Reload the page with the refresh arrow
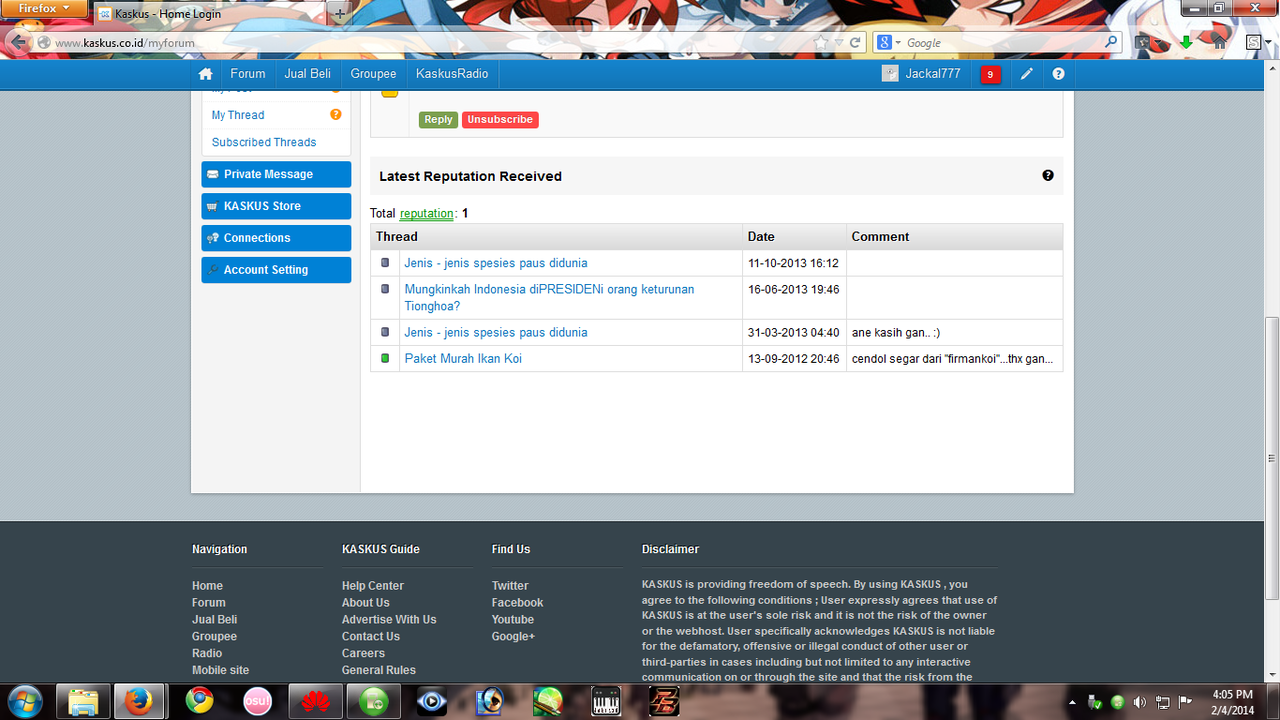1280x720 pixels. [x=855, y=42]
